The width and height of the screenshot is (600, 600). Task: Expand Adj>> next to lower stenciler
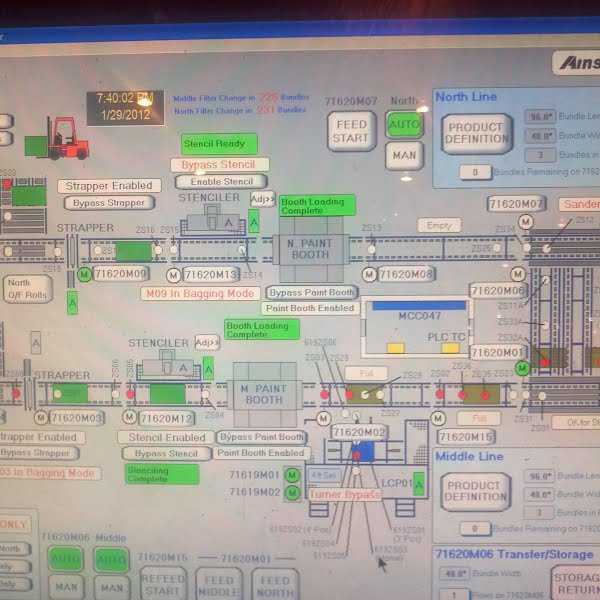(207, 342)
